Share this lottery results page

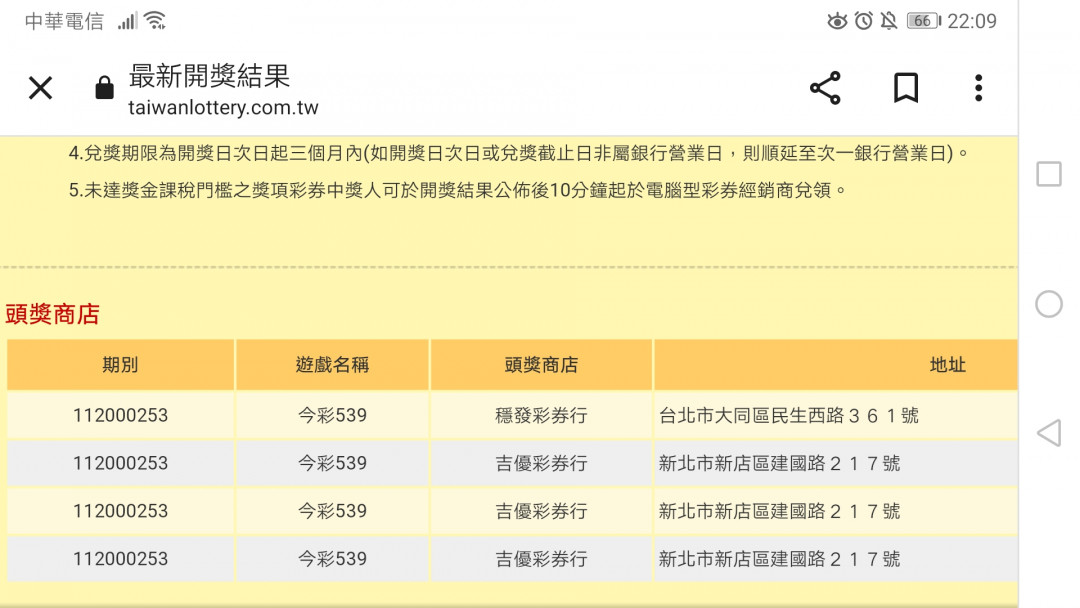tap(825, 88)
